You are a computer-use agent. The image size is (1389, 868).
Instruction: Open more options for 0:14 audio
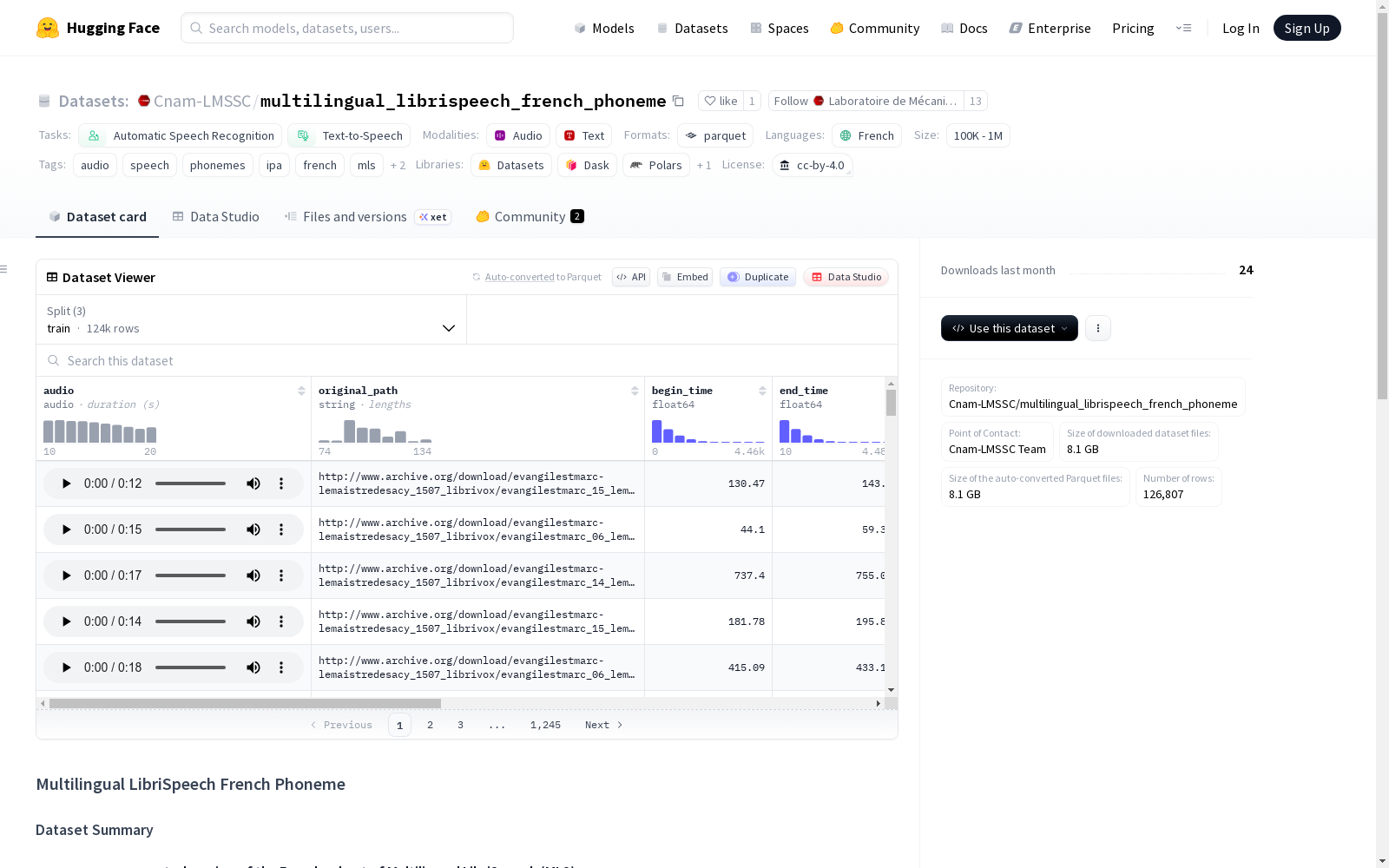pyautogui.click(x=281, y=621)
